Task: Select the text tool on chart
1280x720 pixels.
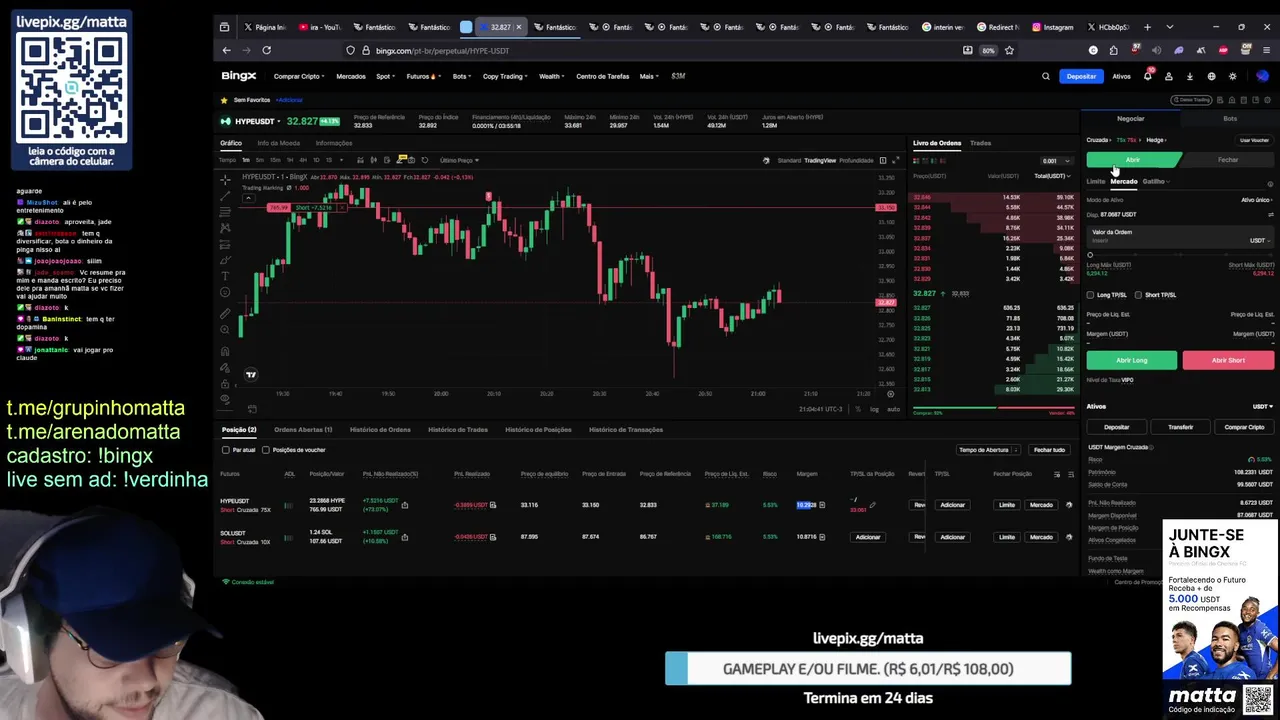Action: tap(225, 276)
